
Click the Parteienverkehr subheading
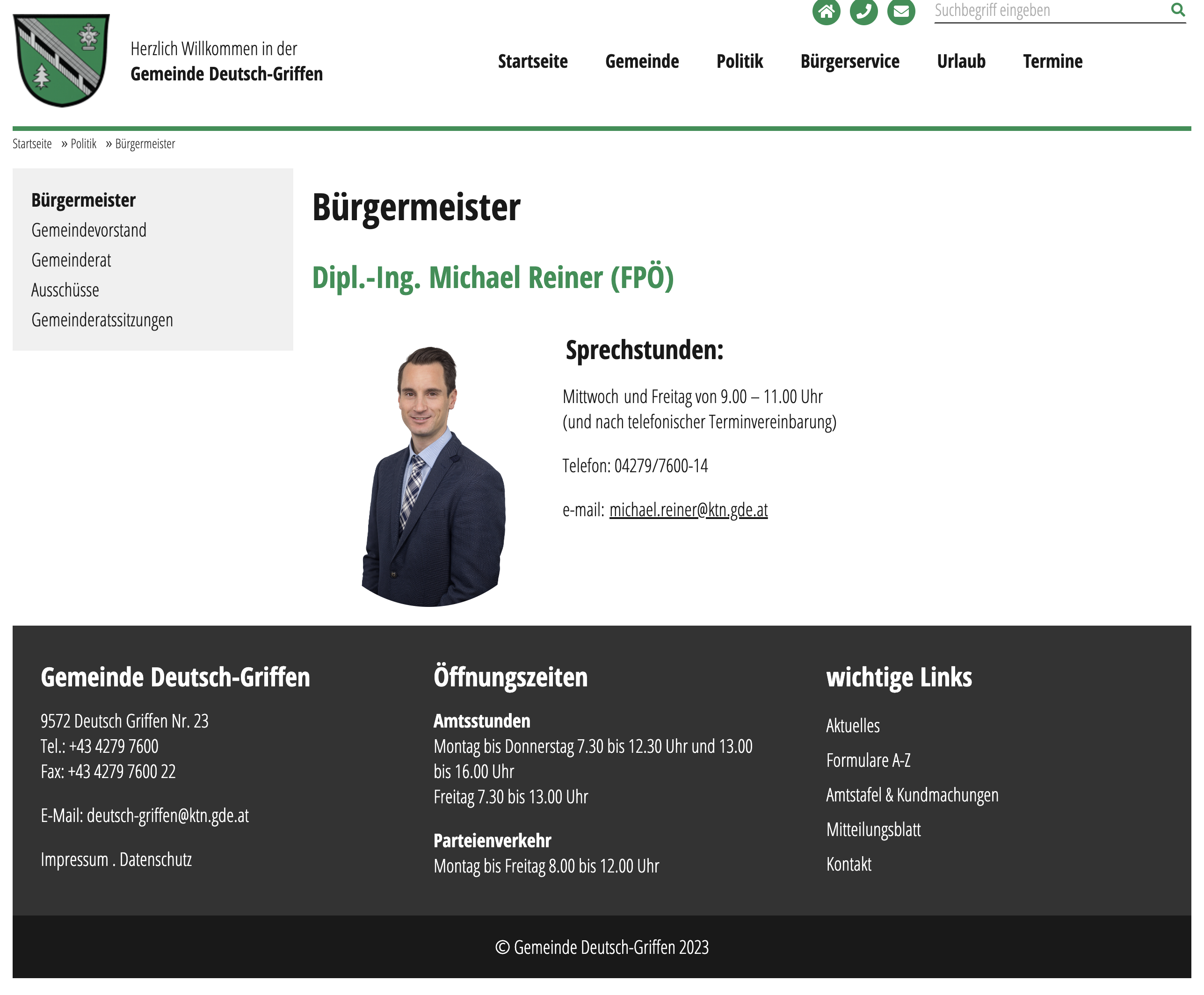tap(492, 841)
